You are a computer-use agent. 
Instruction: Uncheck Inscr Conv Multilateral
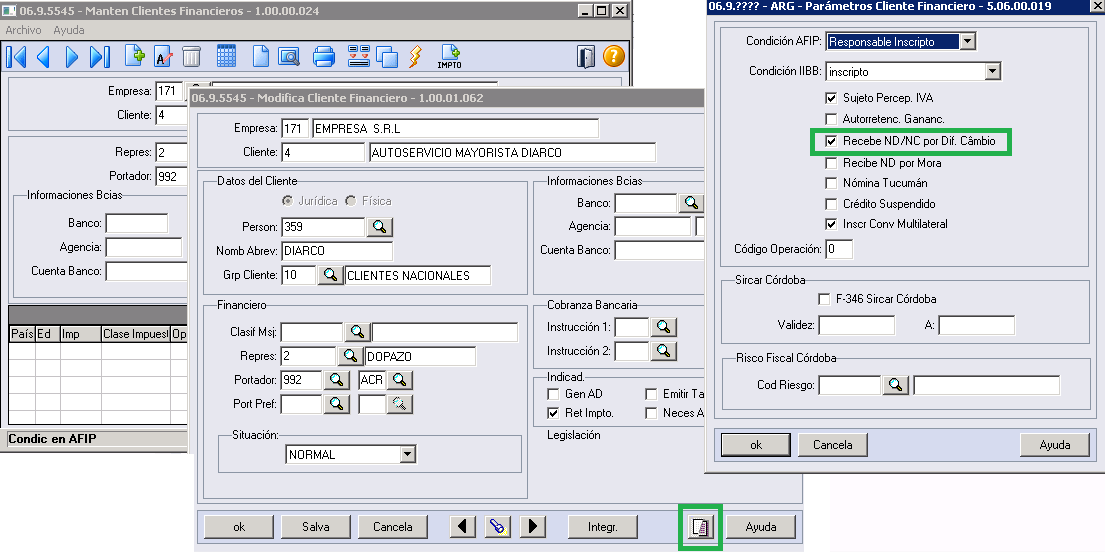pos(831,224)
